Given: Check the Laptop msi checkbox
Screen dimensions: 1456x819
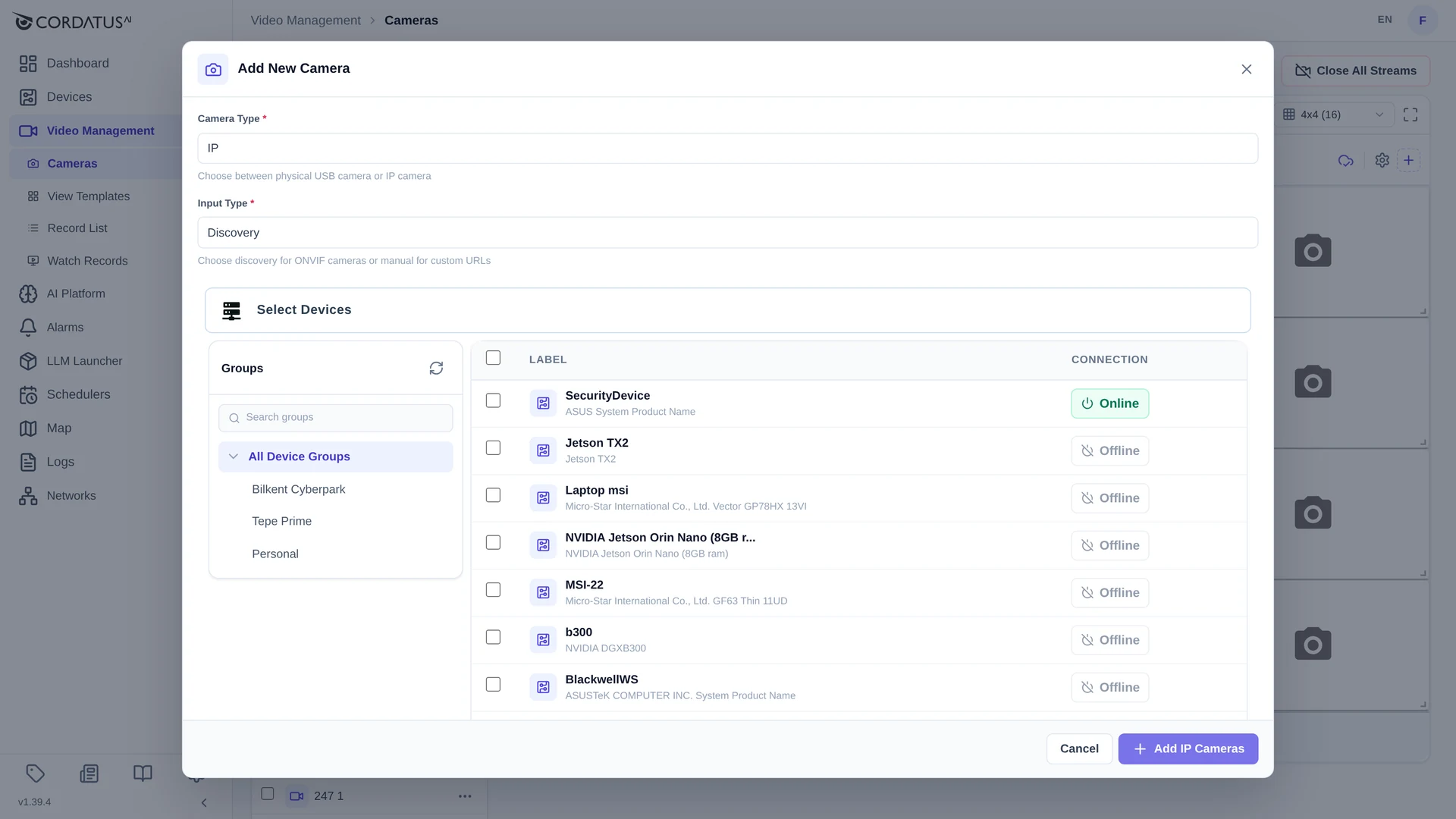Looking at the screenshot, I should tap(493, 495).
